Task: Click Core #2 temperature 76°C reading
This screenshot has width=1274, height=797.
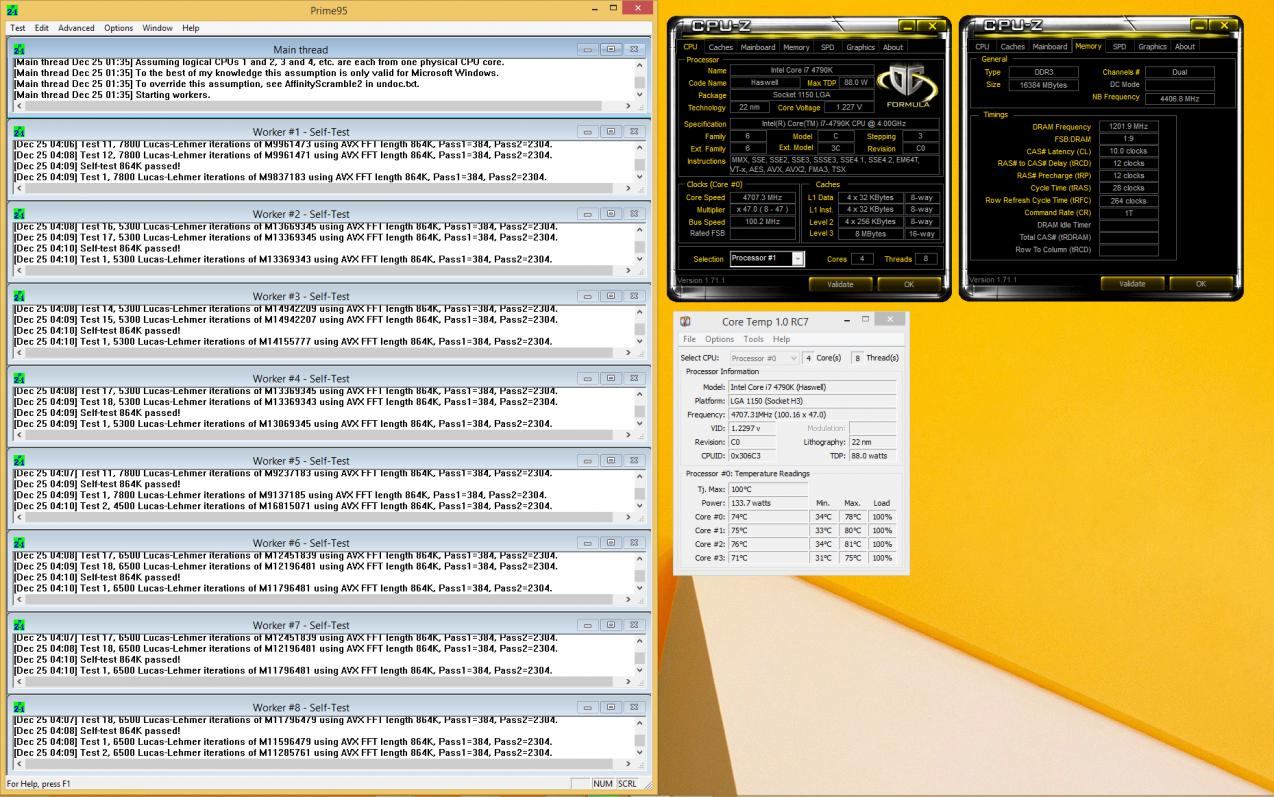Action: pos(767,544)
